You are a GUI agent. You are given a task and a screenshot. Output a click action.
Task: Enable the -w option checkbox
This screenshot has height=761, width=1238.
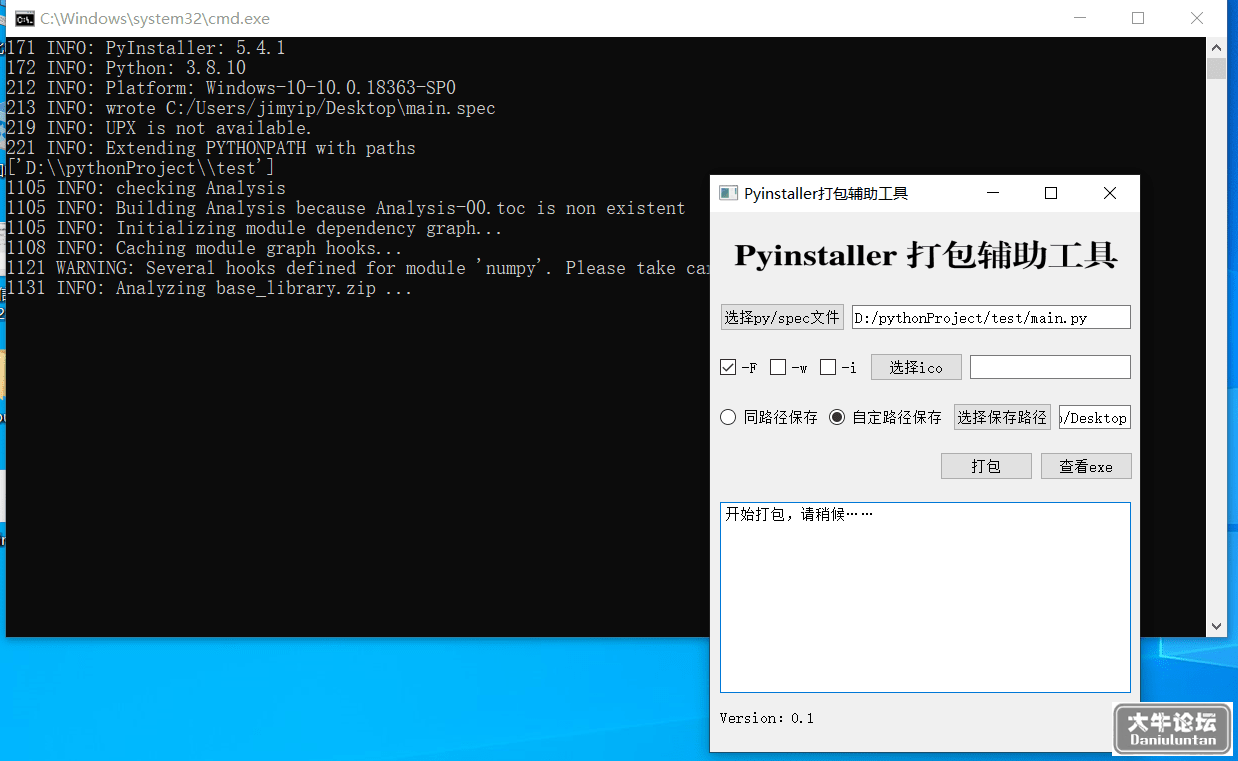pos(778,368)
